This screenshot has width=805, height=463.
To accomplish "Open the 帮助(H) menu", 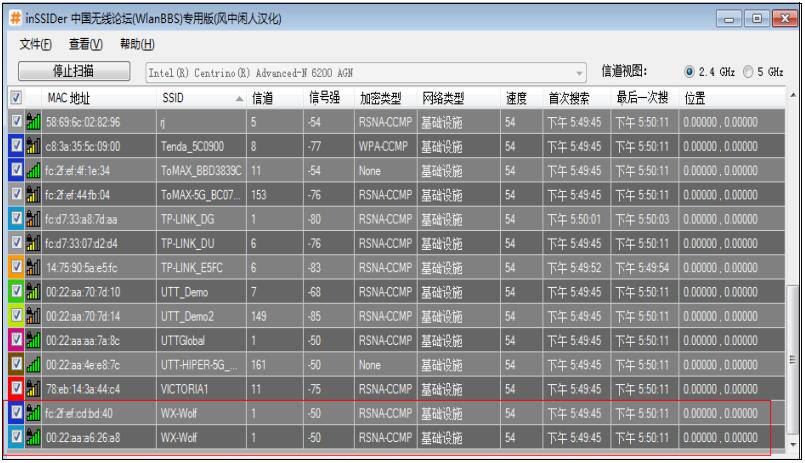I will point(137,45).
